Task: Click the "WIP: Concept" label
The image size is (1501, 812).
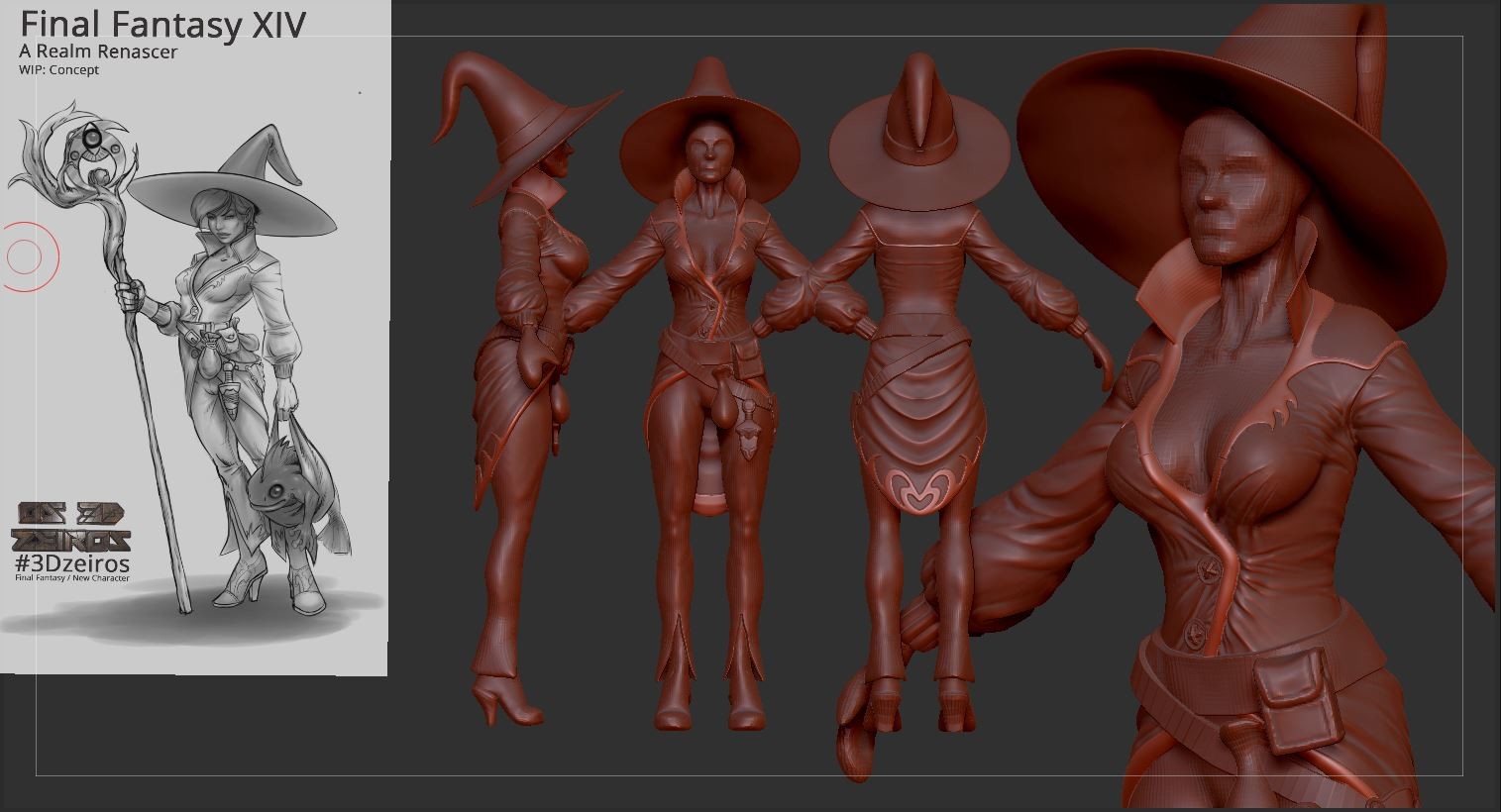Action: coord(58,70)
